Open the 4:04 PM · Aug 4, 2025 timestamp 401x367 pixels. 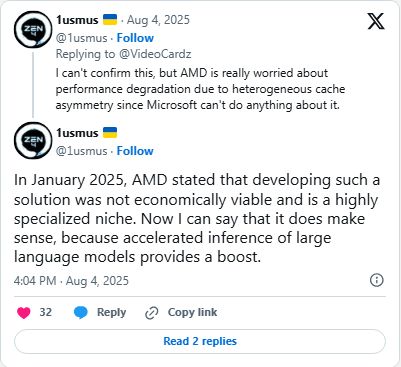[x=71, y=281]
